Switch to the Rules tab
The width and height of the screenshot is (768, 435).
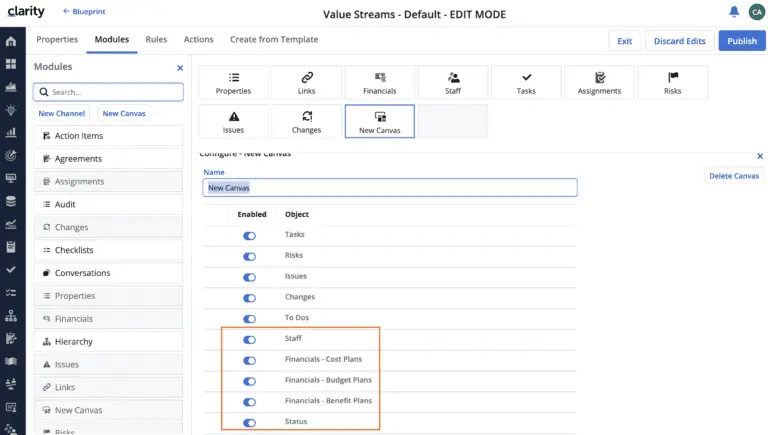pyautogui.click(x=156, y=40)
